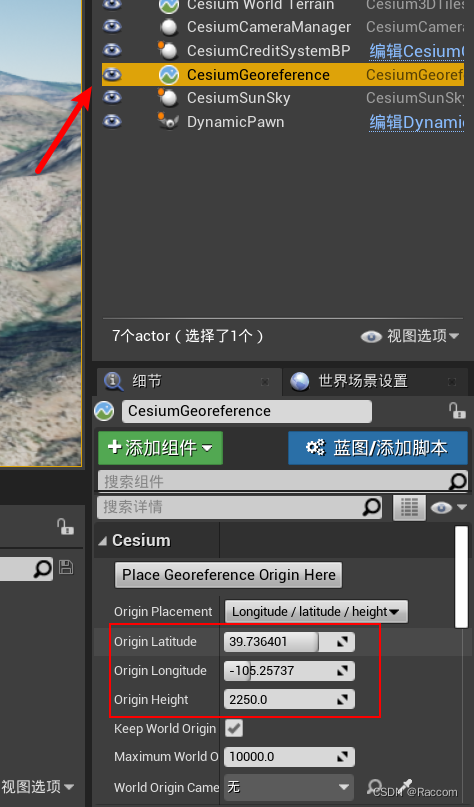
Task: Select DynamicPawn actor in outliner
Action: click(283, 122)
